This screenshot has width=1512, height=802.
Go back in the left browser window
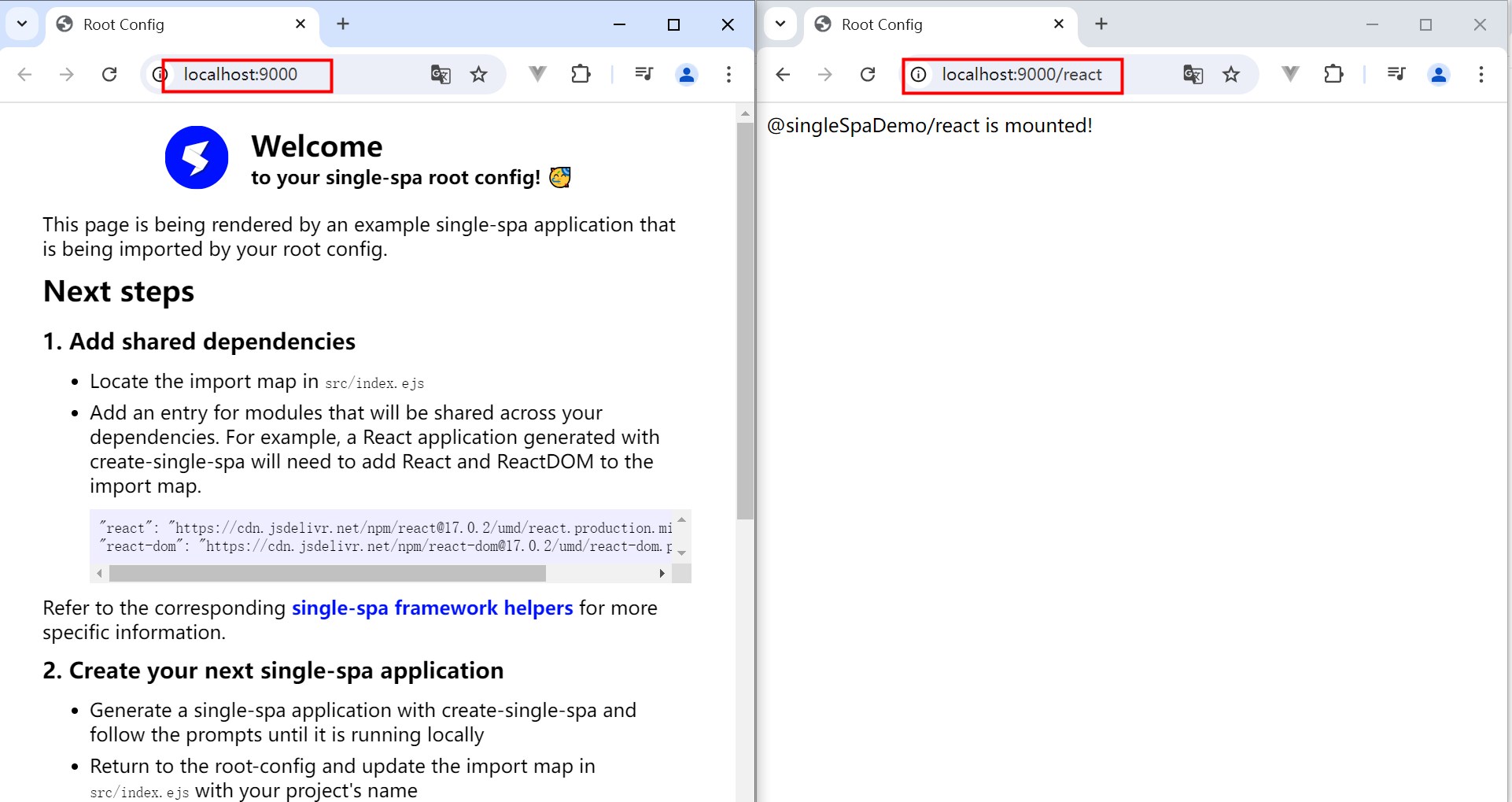pos(24,74)
